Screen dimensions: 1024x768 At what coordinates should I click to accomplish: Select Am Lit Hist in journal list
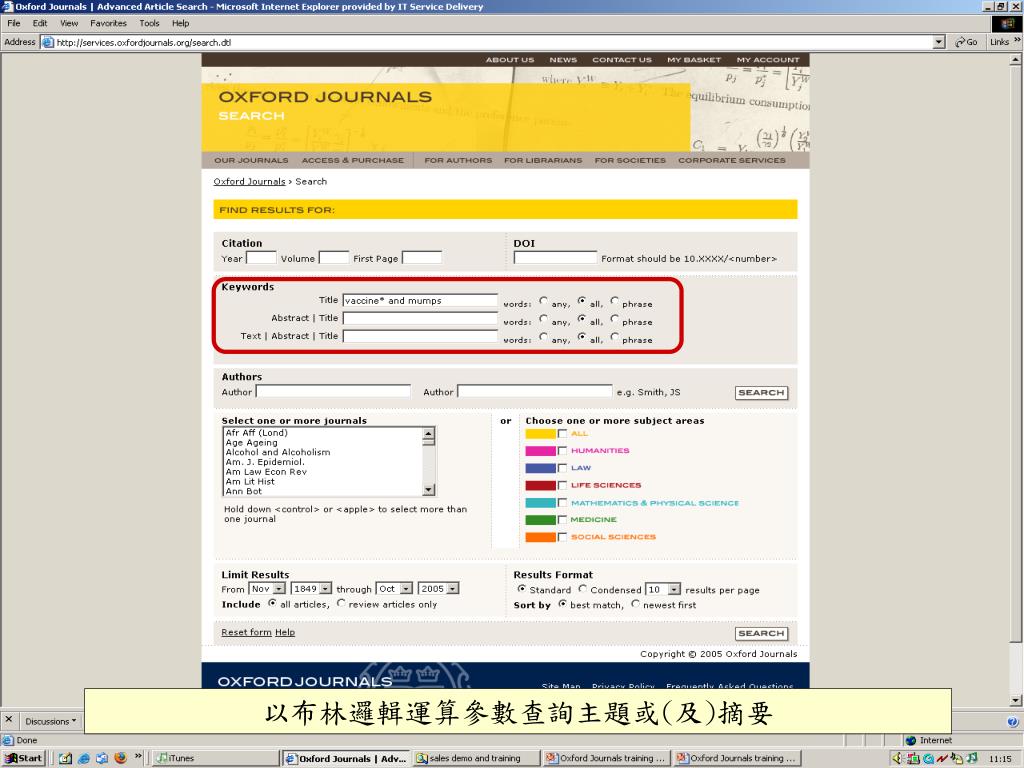point(250,481)
